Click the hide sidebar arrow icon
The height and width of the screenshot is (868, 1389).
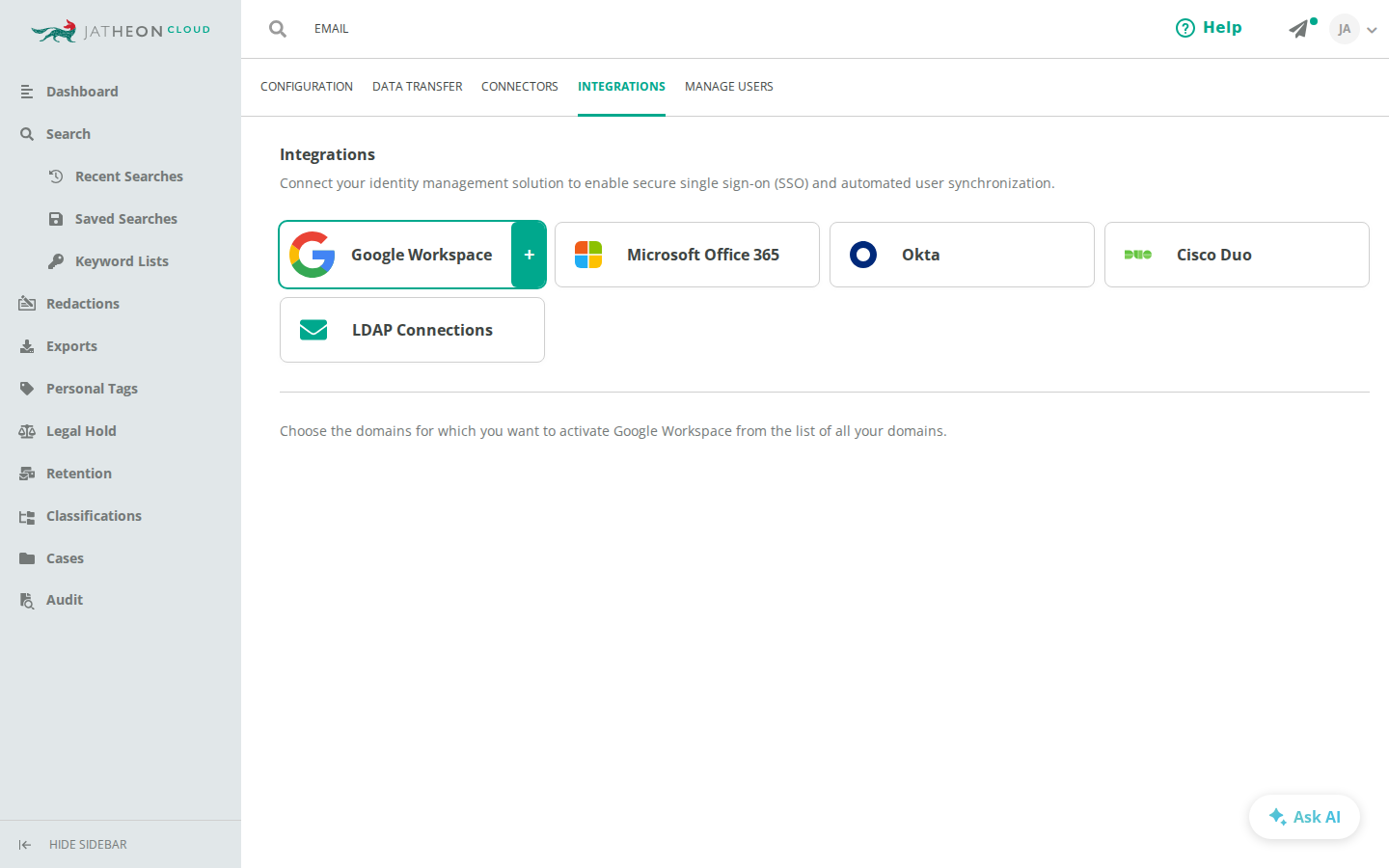pos(25,845)
